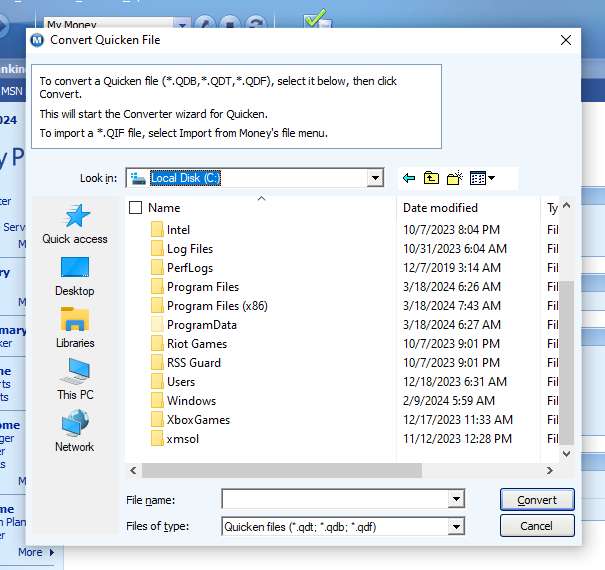Close the Convert Quicken File dialog
This screenshot has width=605, height=570.
pos(566,40)
